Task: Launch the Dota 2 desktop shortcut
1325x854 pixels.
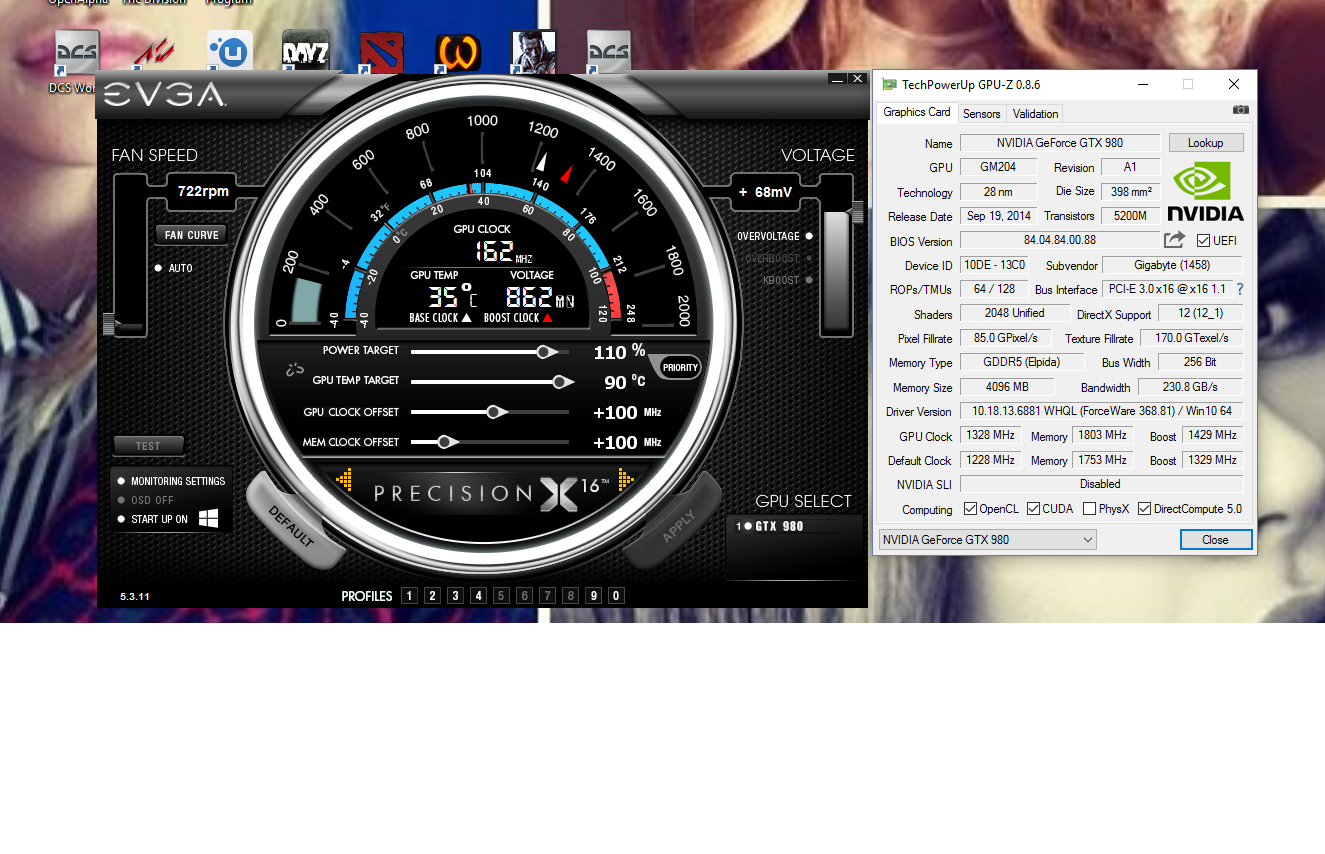Action: [382, 52]
